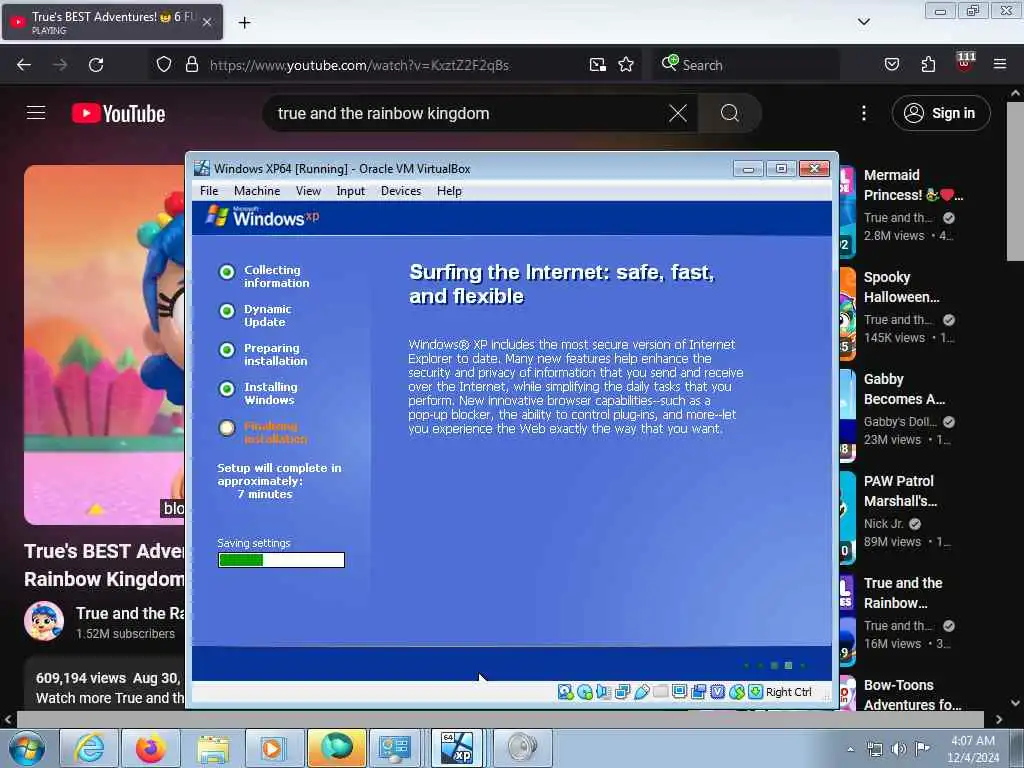Click the Firefox tracking protection shield icon
Screen dimensions: 1024x768
pyautogui.click(x=164, y=65)
